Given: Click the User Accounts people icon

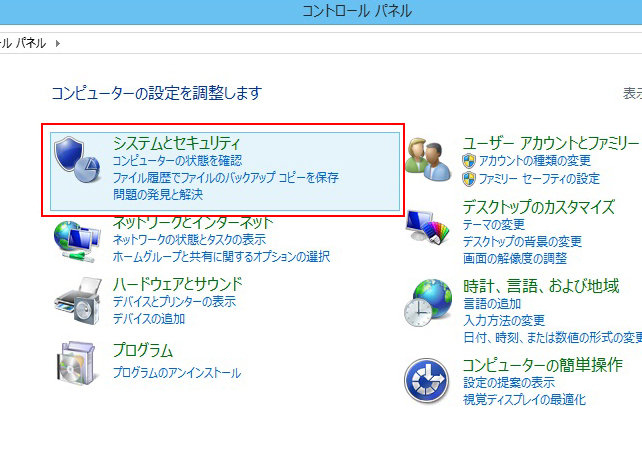Looking at the screenshot, I should coord(430,161).
